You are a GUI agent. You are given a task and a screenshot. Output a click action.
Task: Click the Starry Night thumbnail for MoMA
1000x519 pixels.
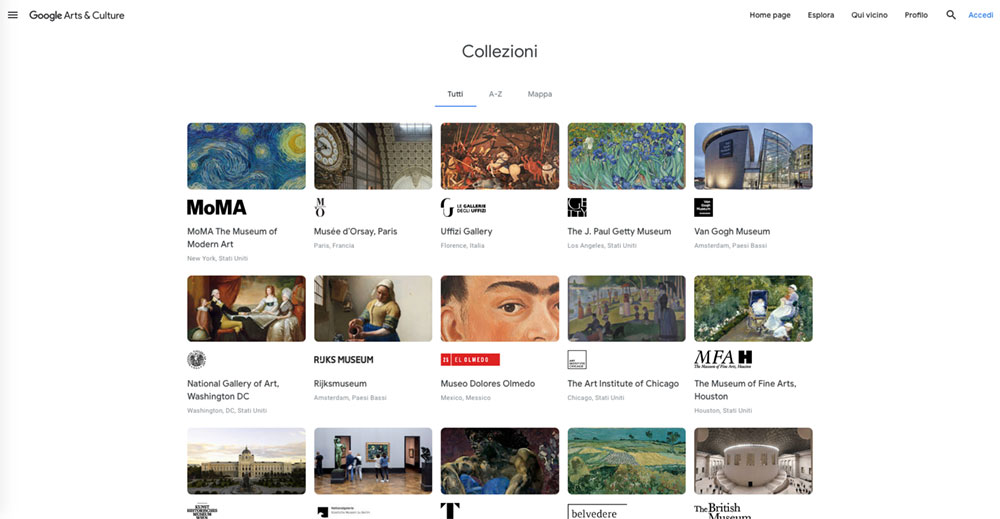pos(246,156)
